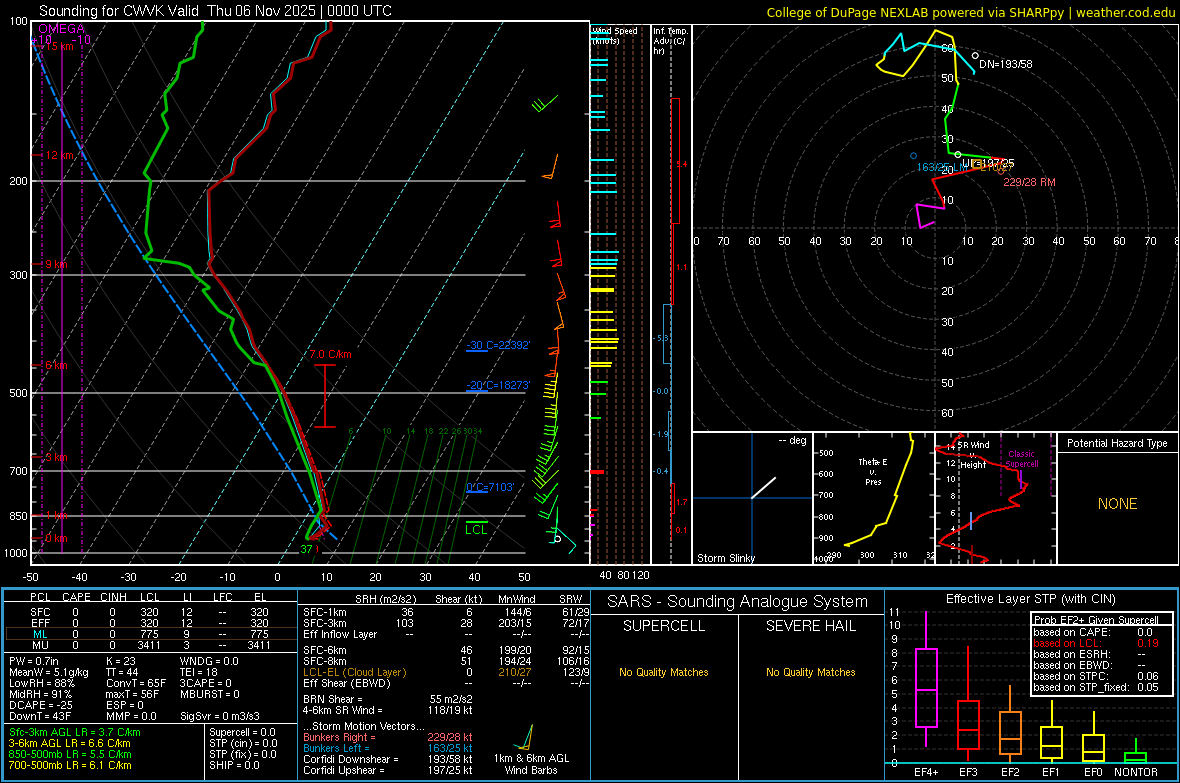Click the 'TEI = 18' value
This screenshot has width=1180, height=783.
click(x=199, y=672)
